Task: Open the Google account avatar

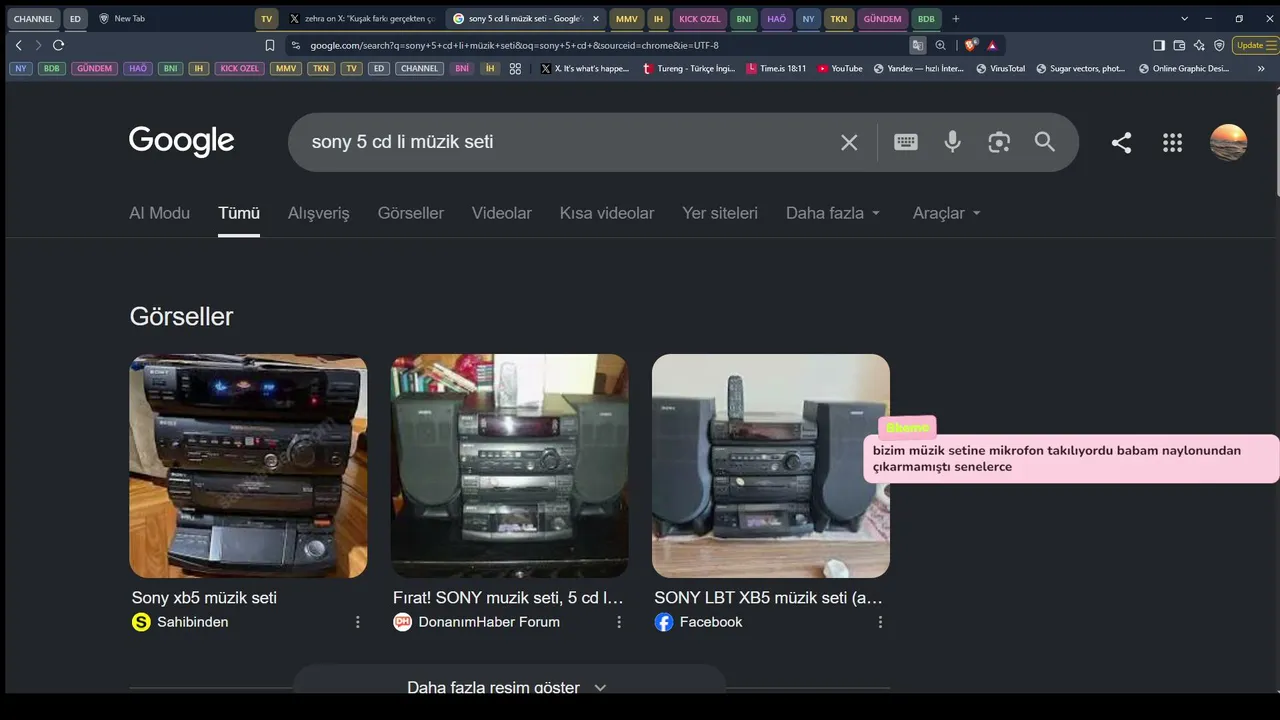Action: pyautogui.click(x=1229, y=142)
